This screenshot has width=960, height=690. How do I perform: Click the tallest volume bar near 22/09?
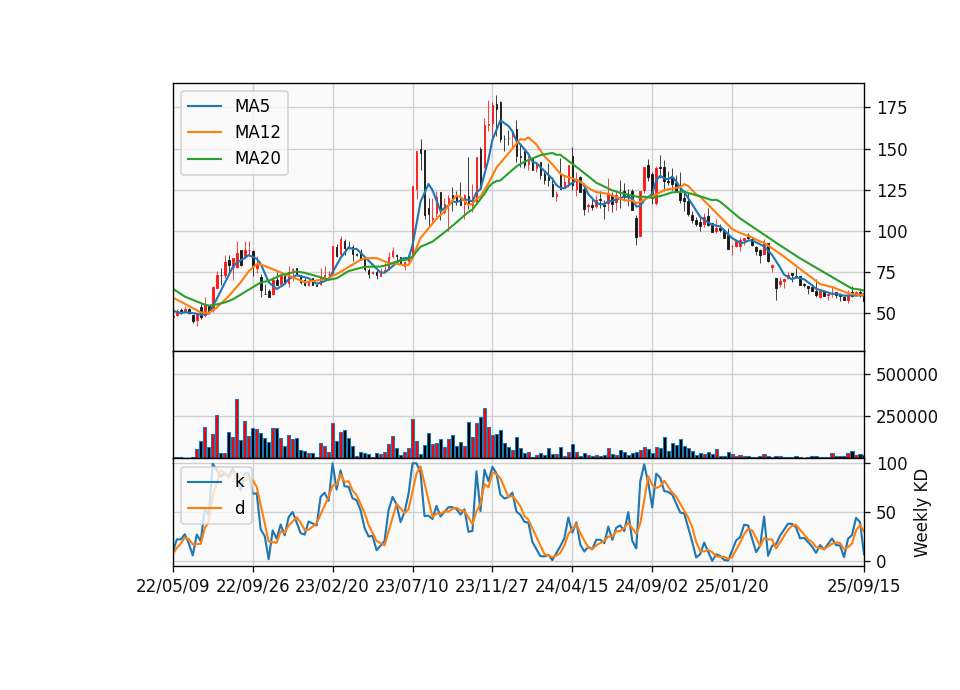point(237,429)
